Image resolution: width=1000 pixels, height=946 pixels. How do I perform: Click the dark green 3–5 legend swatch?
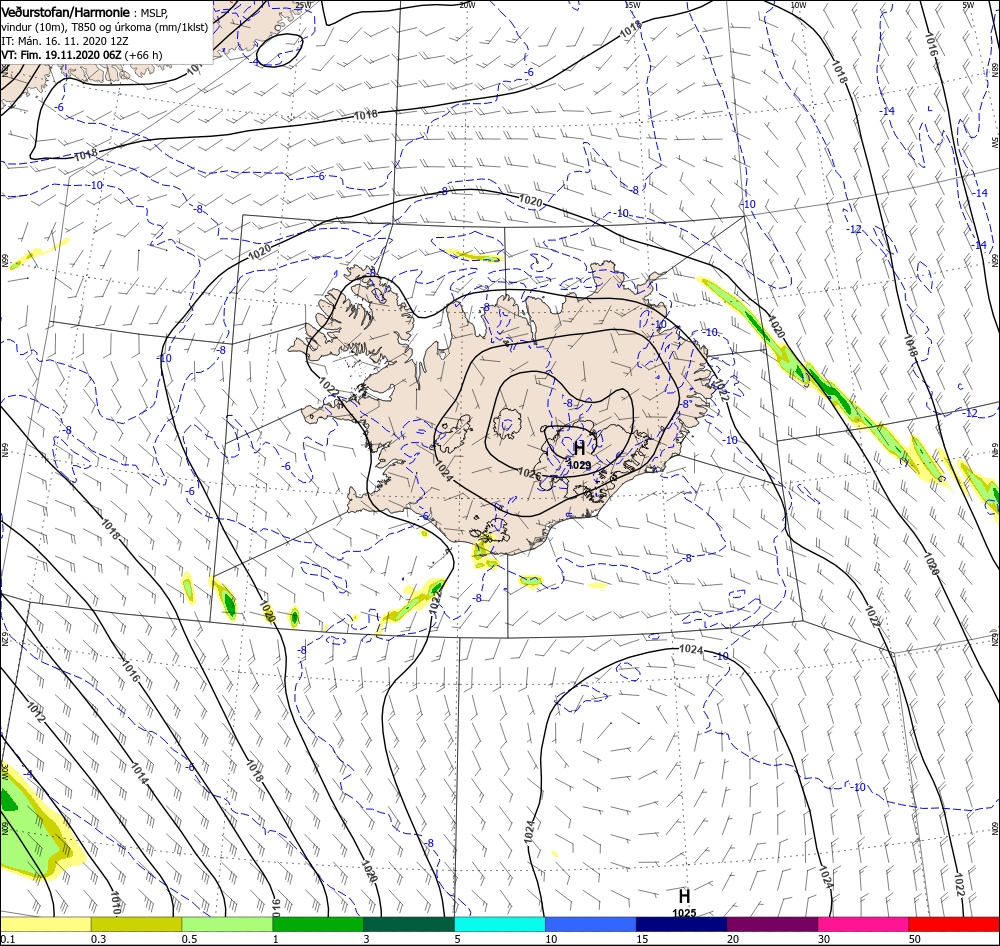tap(409, 924)
